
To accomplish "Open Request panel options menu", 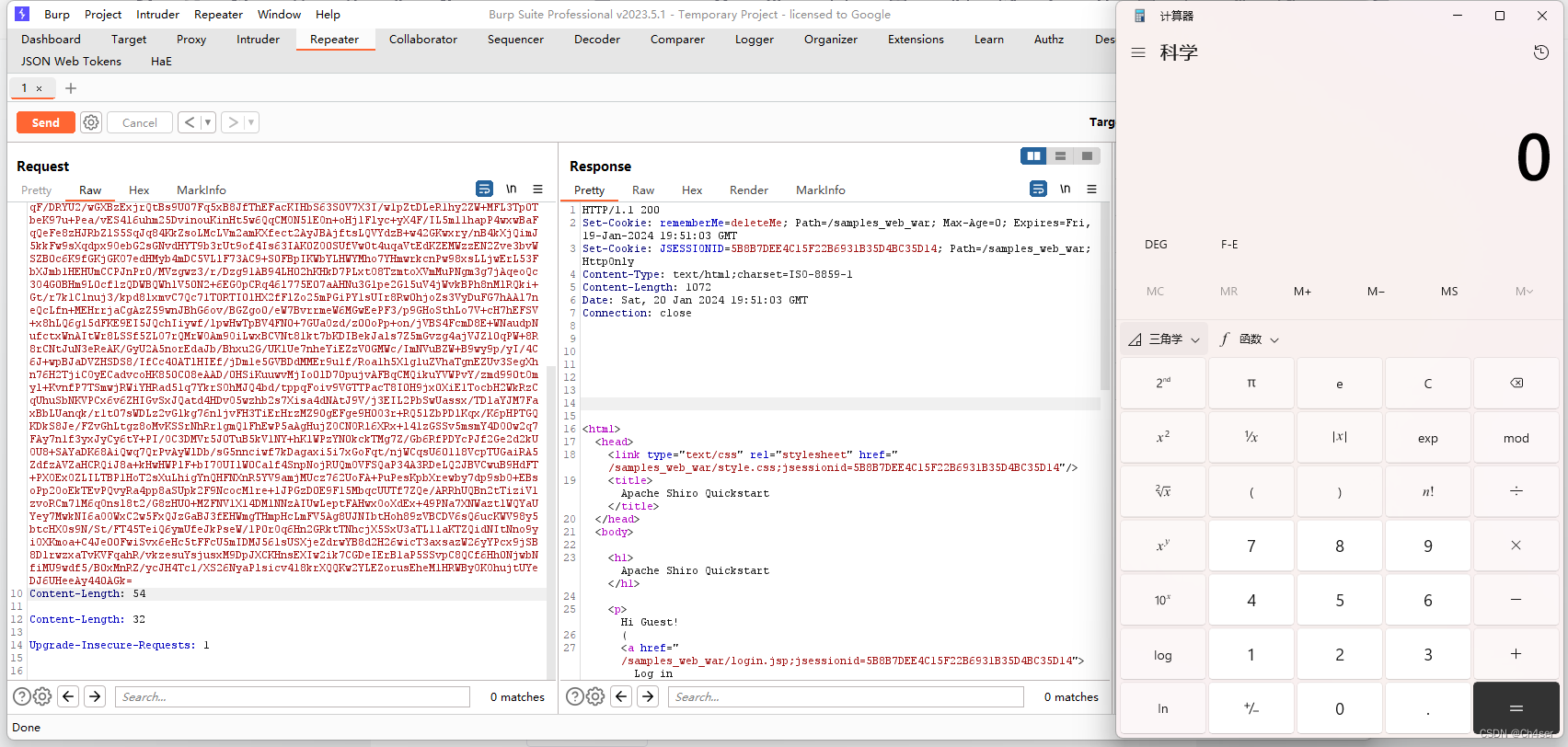I will pyautogui.click(x=537, y=189).
